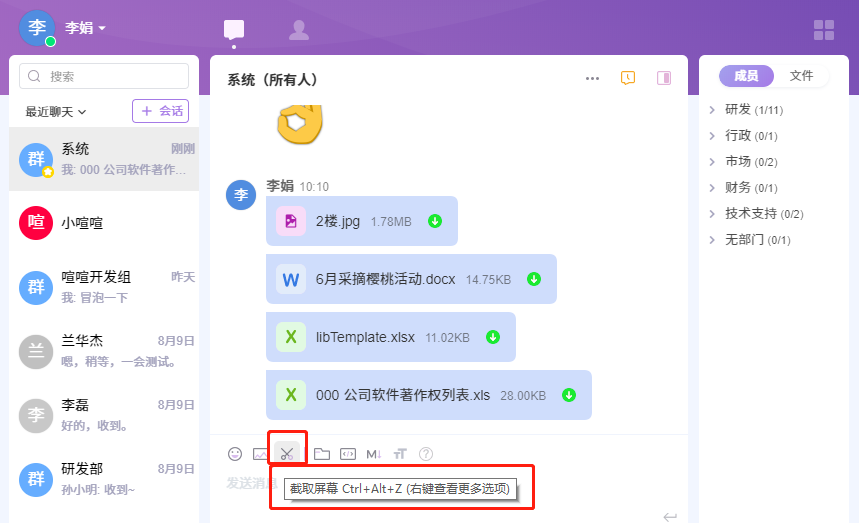859x523 pixels.
Task: Toggle Markdown mode icon in toolbar
Action: [374, 453]
